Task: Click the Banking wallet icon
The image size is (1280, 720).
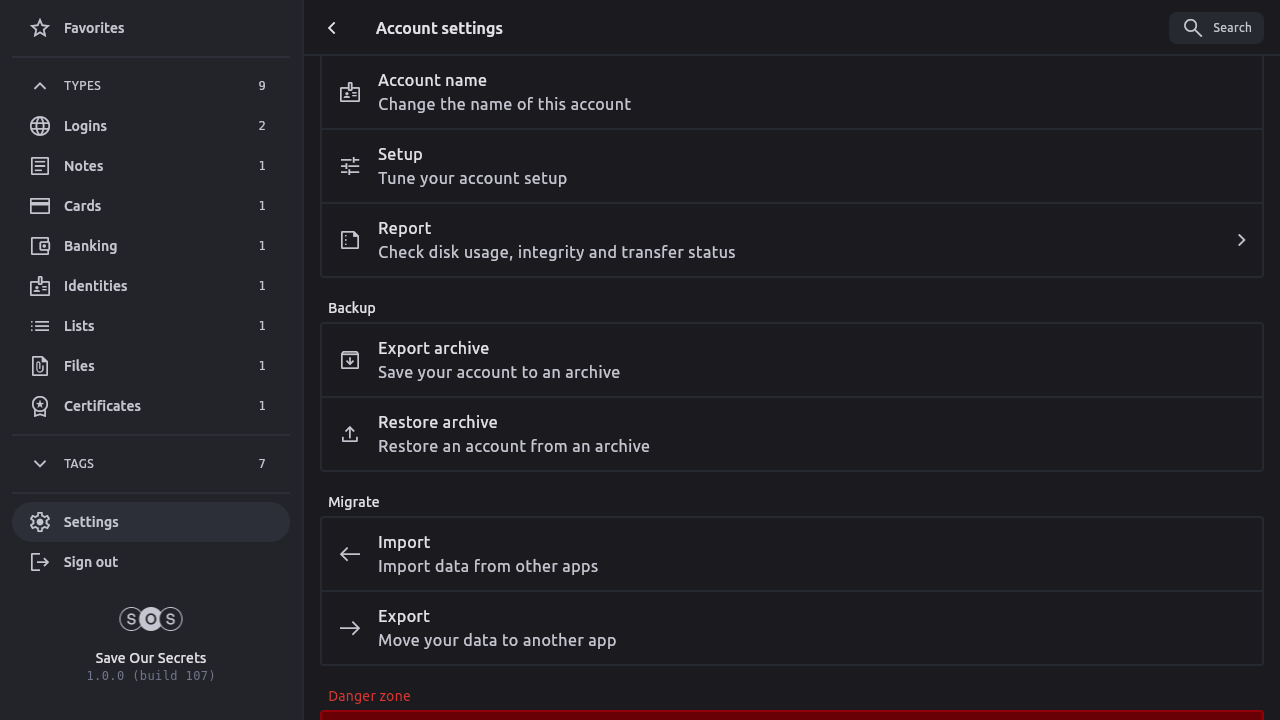Action: tap(40, 246)
